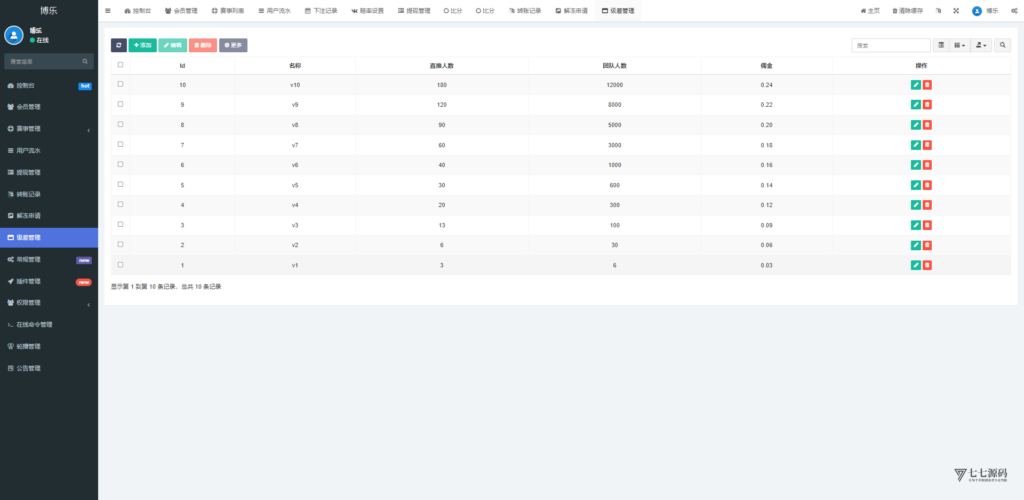Click the table search input field
Image resolution: width=1024 pixels, height=500 pixels.
[x=890, y=45]
